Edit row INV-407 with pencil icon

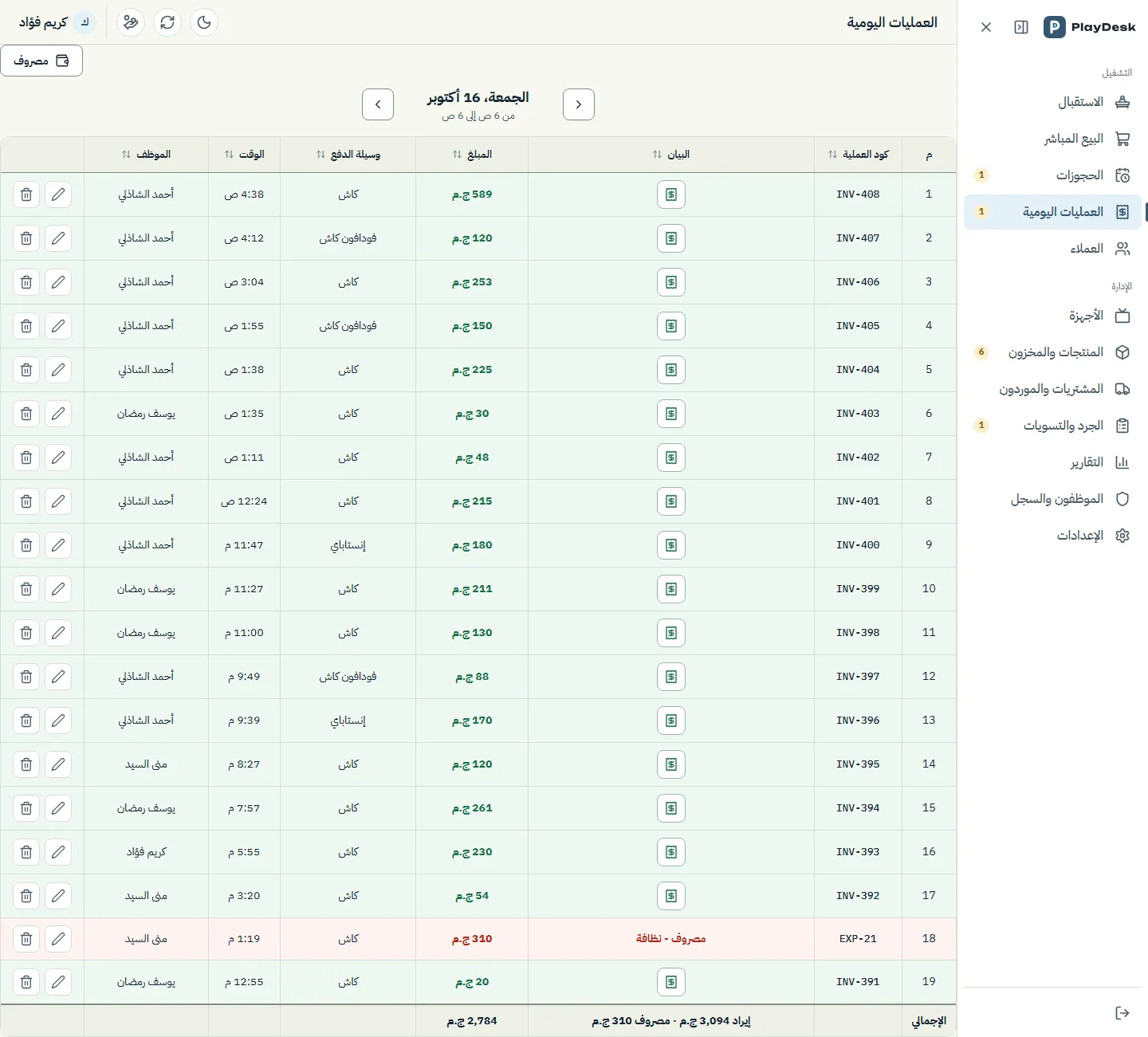[x=58, y=238]
